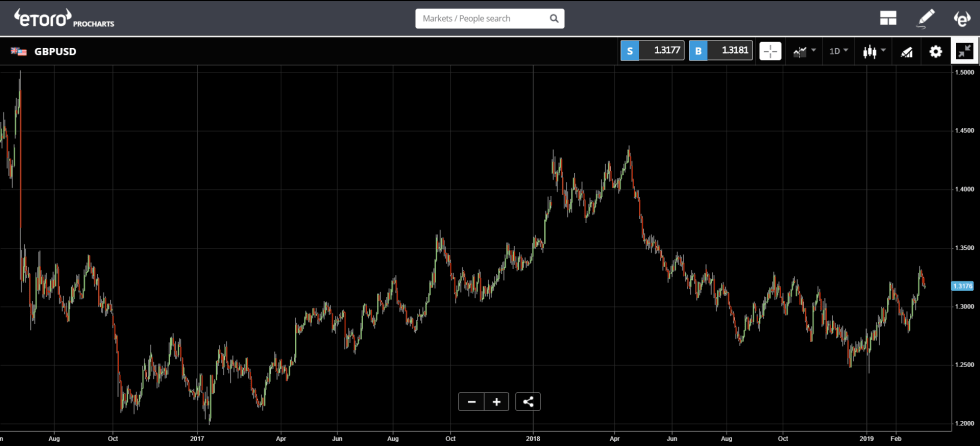Viewport: 980px width, 446px height.
Task: Click the GBPUSD instrument name
Action: tap(55, 51)
